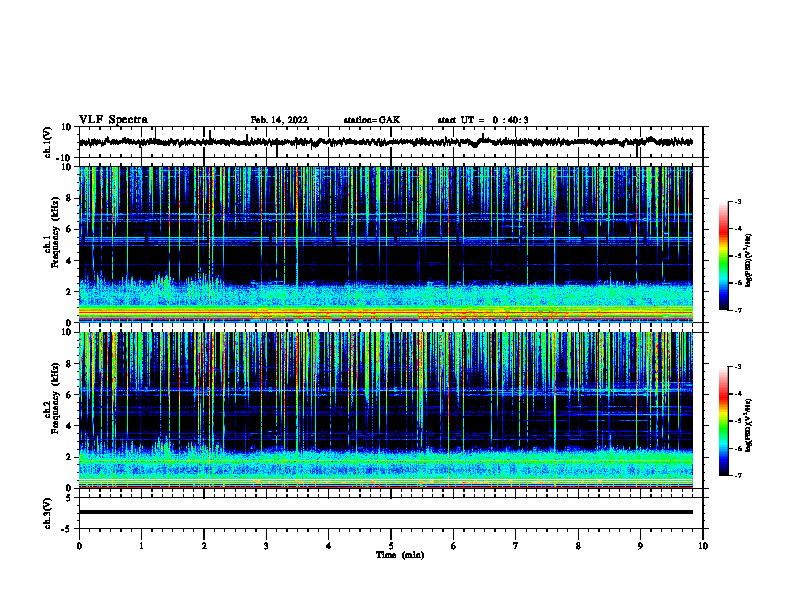This screenshot has height=612, width=792.
Task: Select the date text "Feb. 14, 2022"
Action: (279, 120)
